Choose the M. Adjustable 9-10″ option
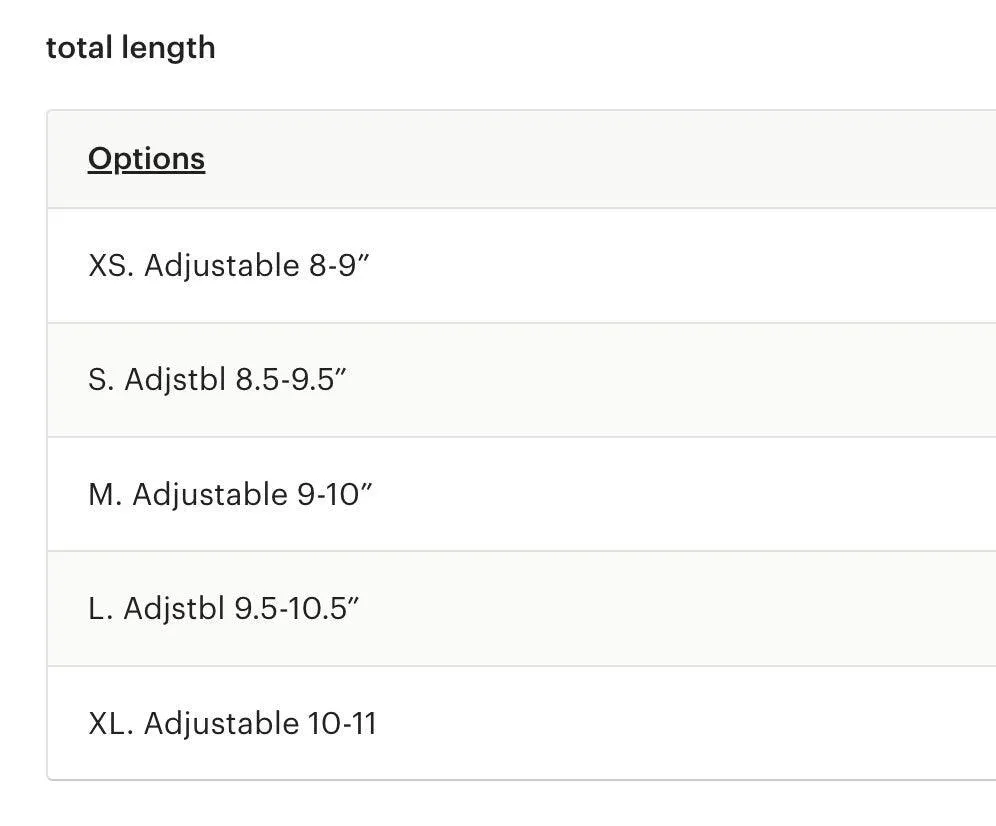 tap(522, 494)
